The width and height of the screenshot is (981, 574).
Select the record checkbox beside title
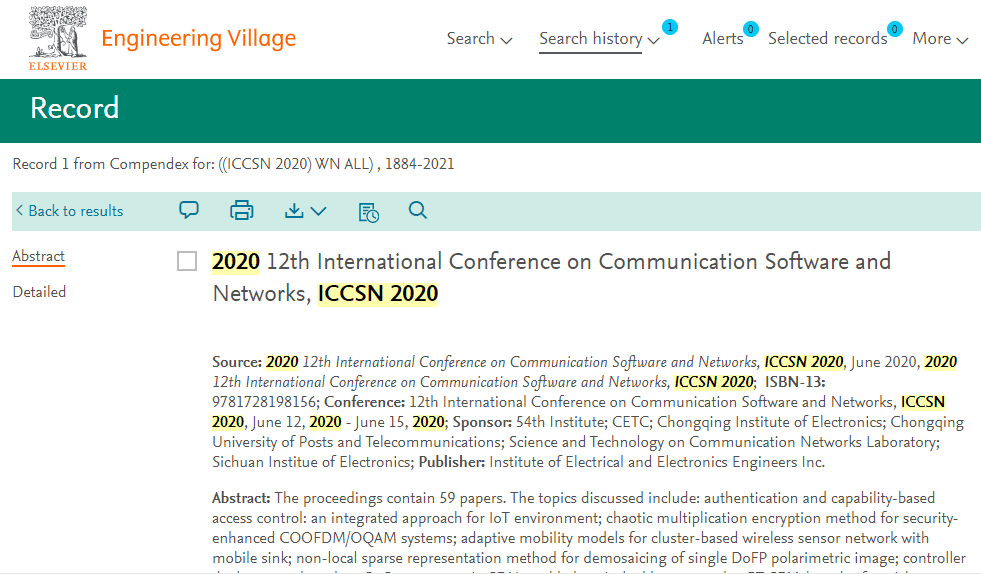tap(187, 261)
